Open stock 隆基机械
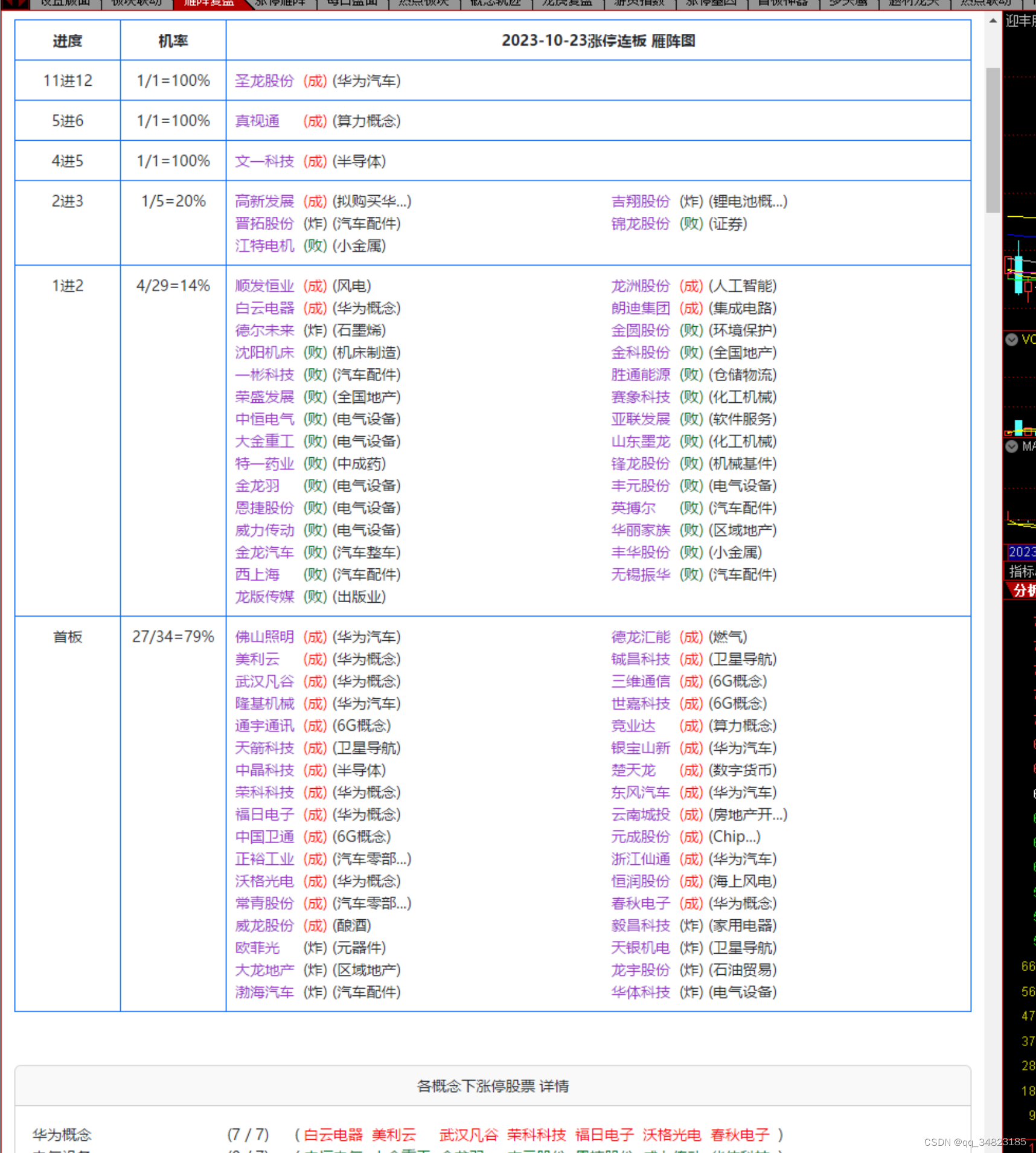This screenshot has width=1036, height=1153. click(264, 704)
